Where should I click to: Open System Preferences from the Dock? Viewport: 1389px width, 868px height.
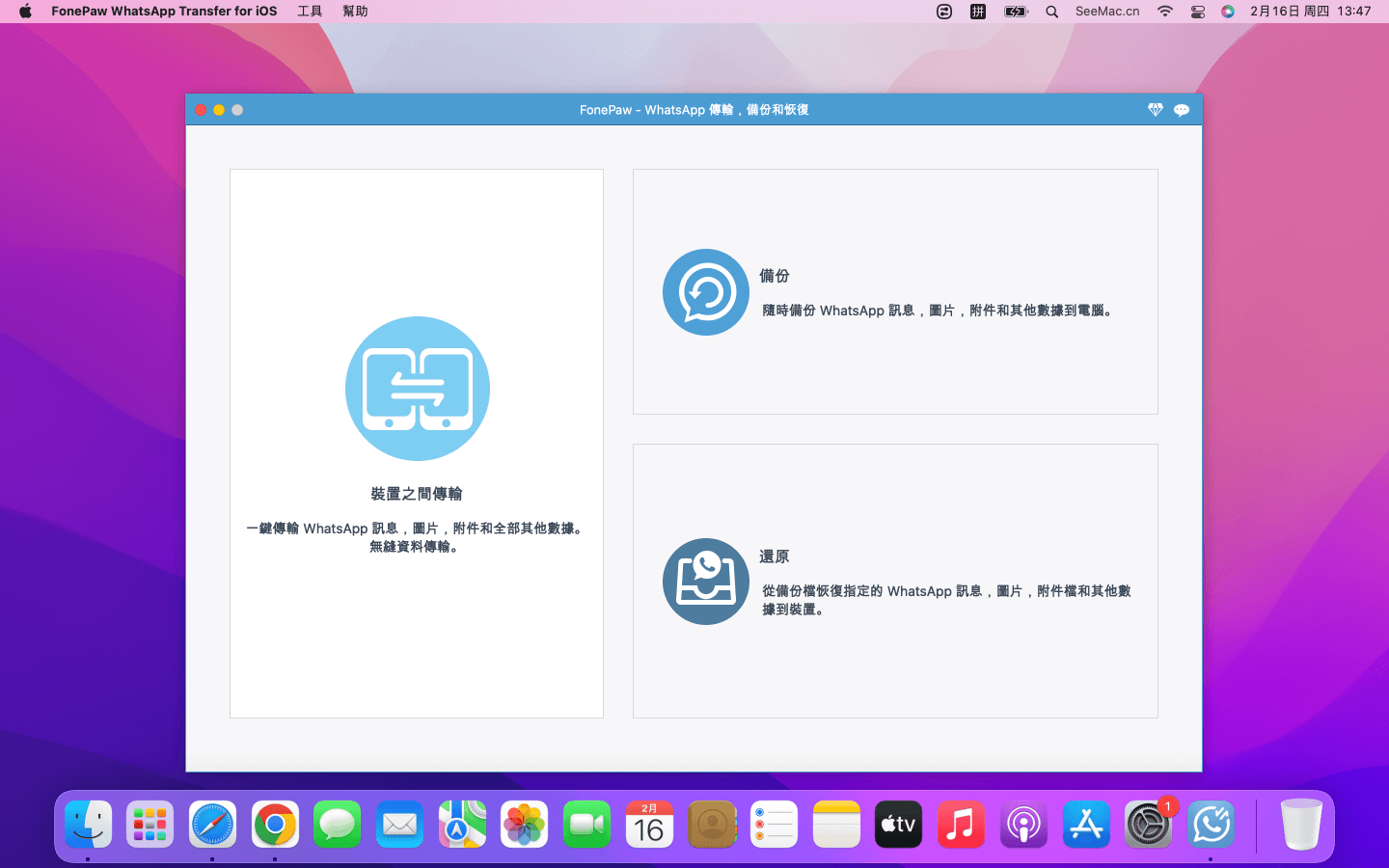coord(1148,825)
